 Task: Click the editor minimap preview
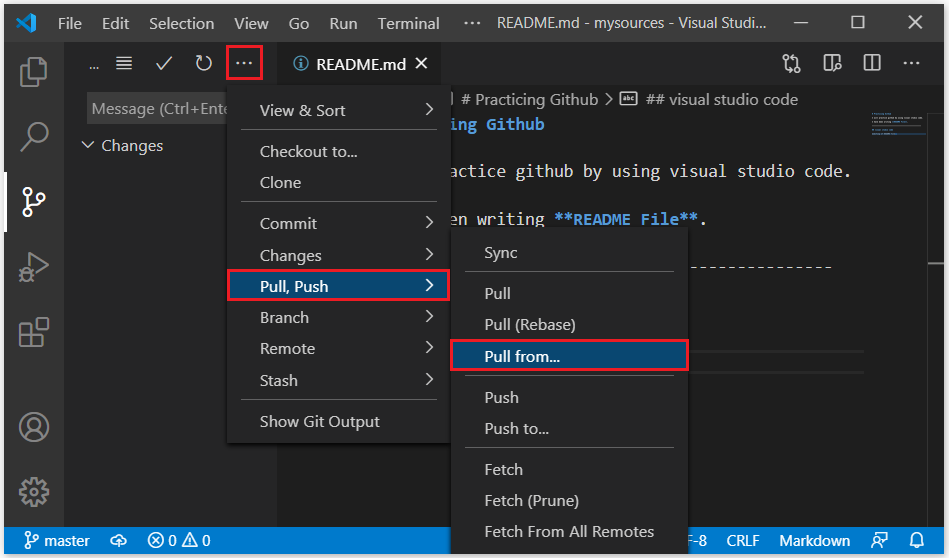898,123
